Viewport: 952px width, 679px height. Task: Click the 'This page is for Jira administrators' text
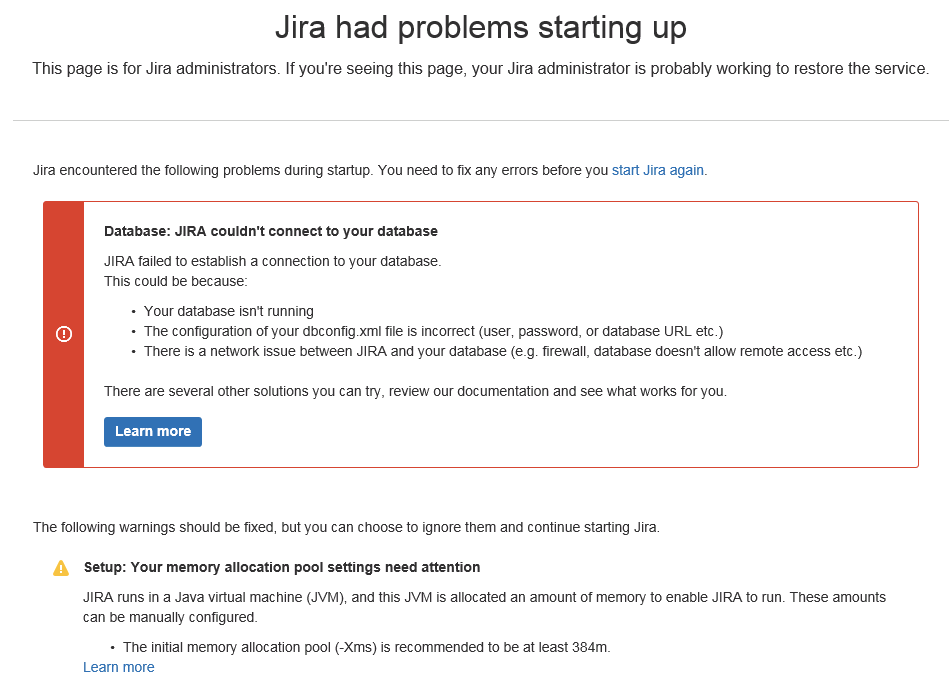click(x=480, y=69)
